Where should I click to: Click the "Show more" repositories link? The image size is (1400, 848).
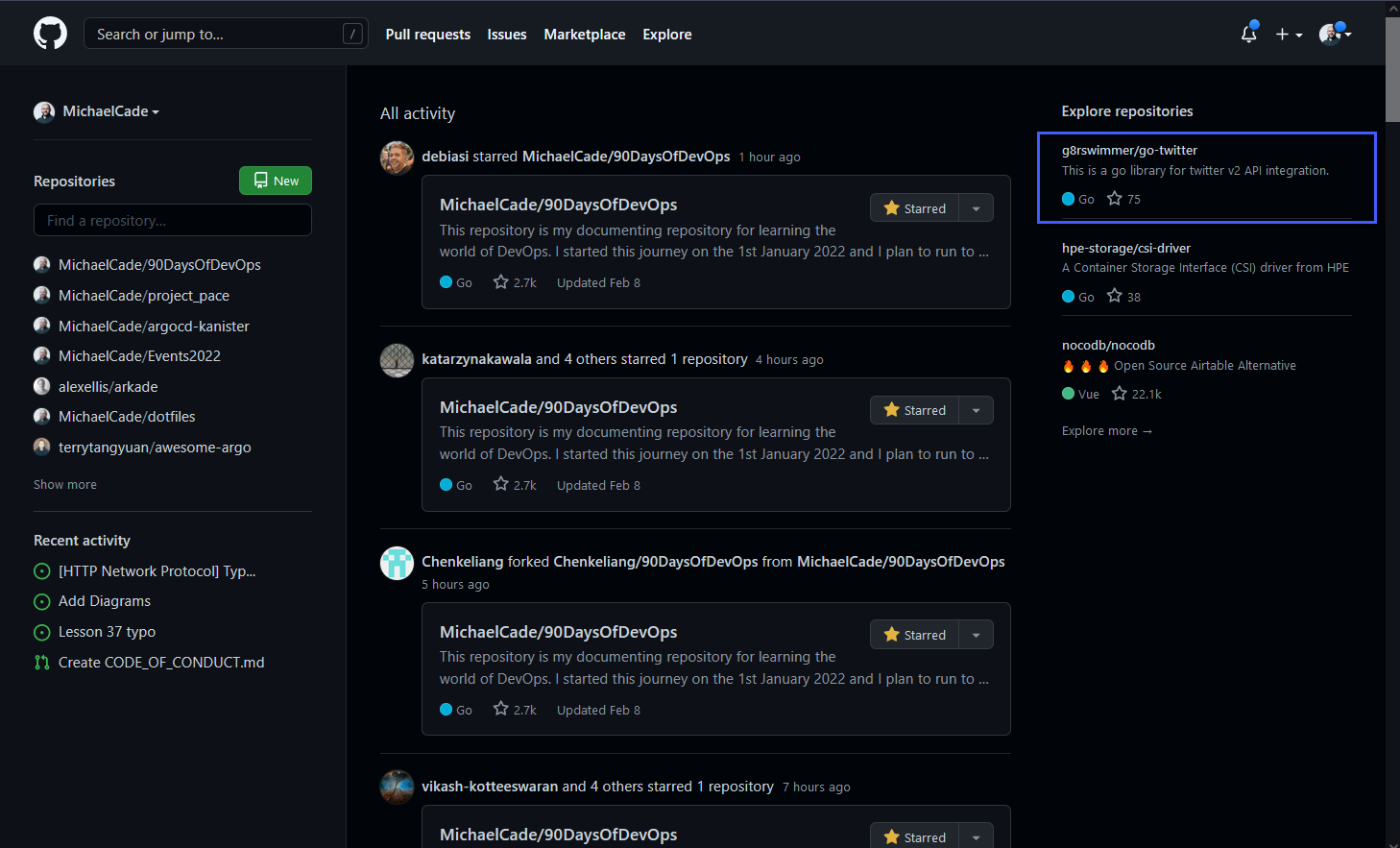[64, 484]
